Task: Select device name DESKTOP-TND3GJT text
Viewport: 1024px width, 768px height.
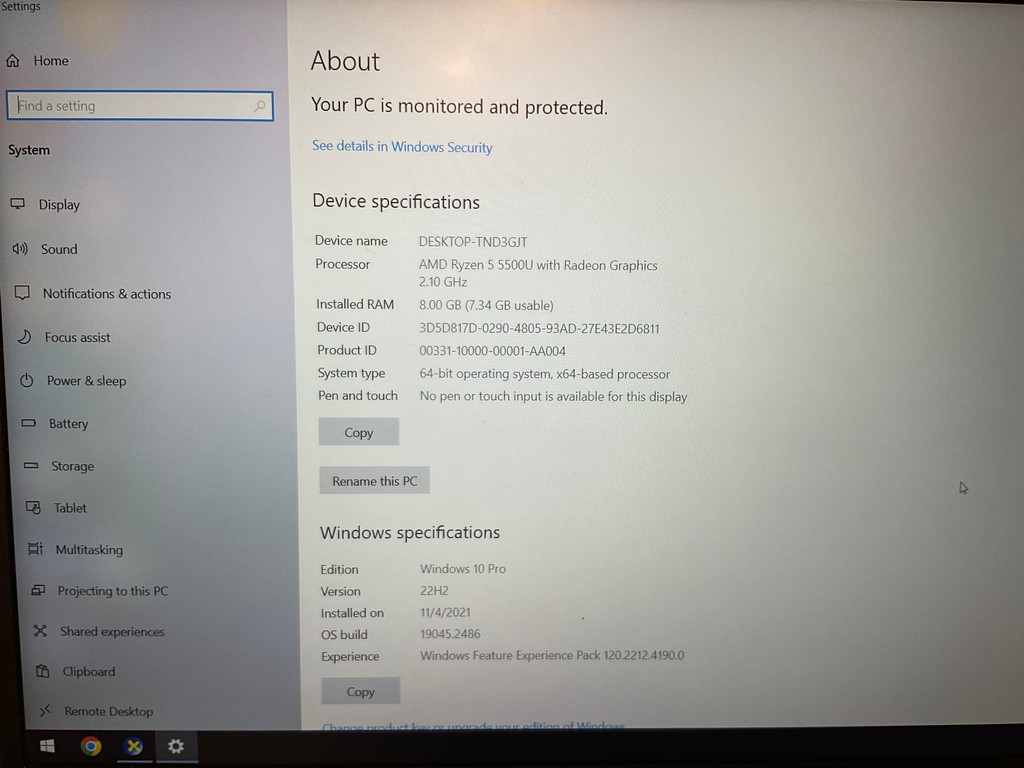Action: [473, 242]
